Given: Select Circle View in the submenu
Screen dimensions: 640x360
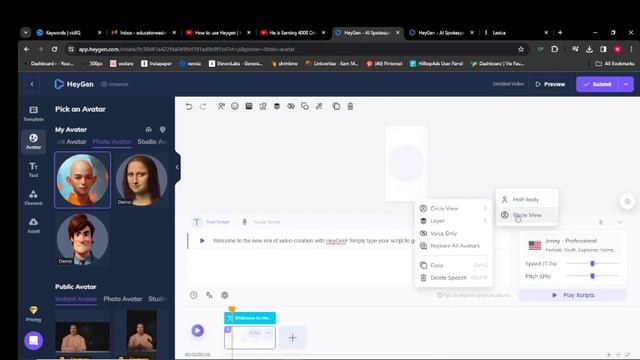Looking at the screenshot, I should click(x=527, y=215).
